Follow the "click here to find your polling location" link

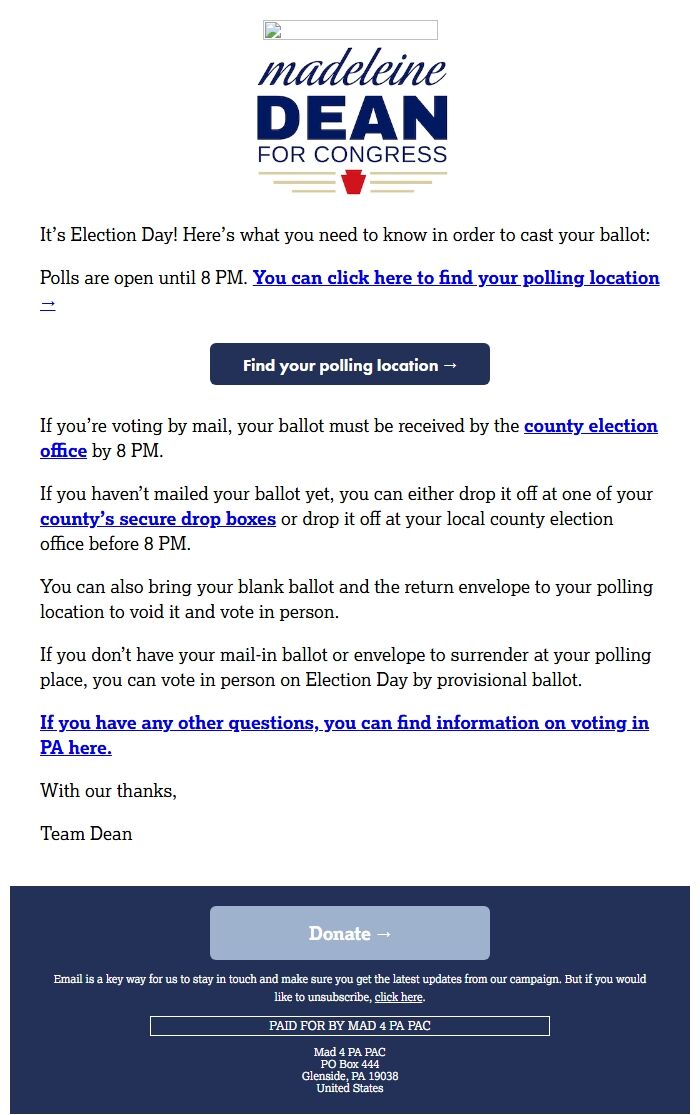click(x=455, y=277)
